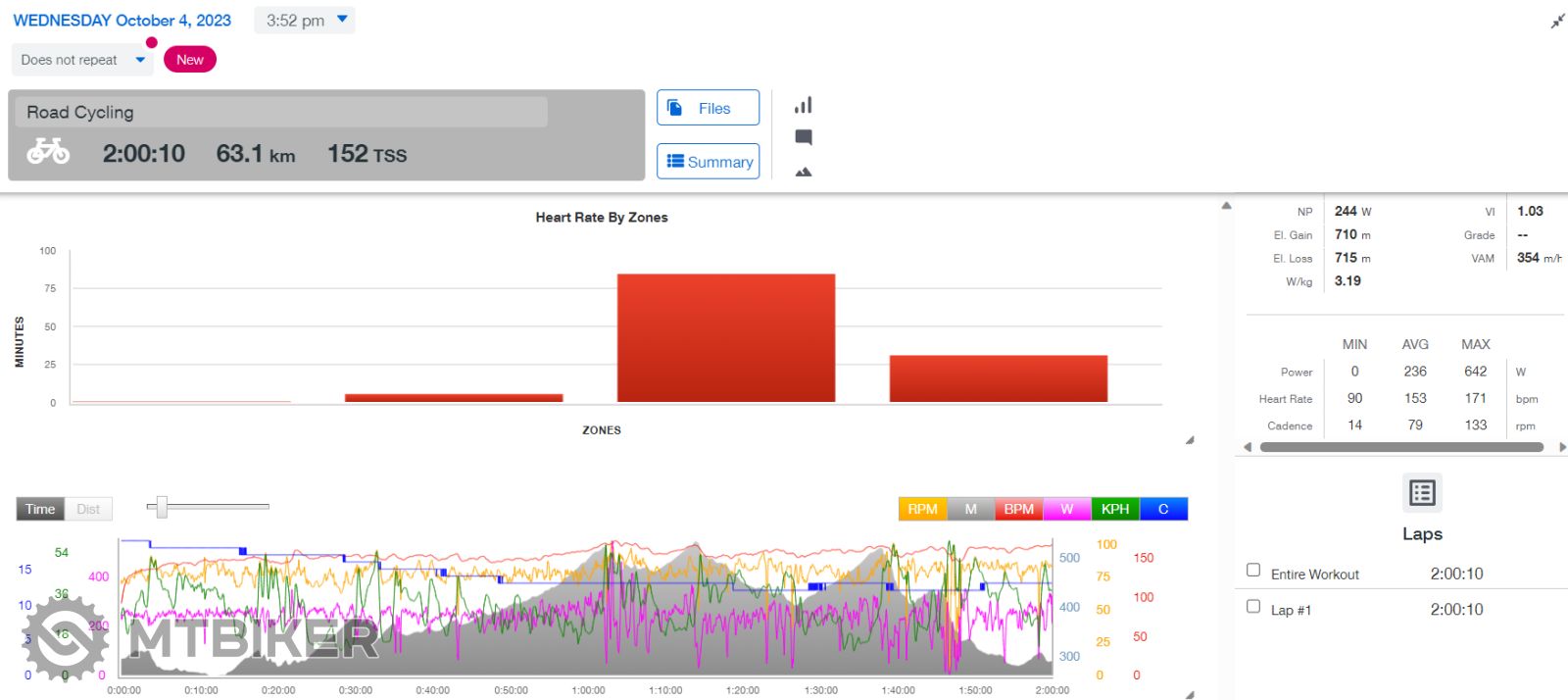1568x700 pixels.
Task: Switch graph to Time axis
Action: 40,509
